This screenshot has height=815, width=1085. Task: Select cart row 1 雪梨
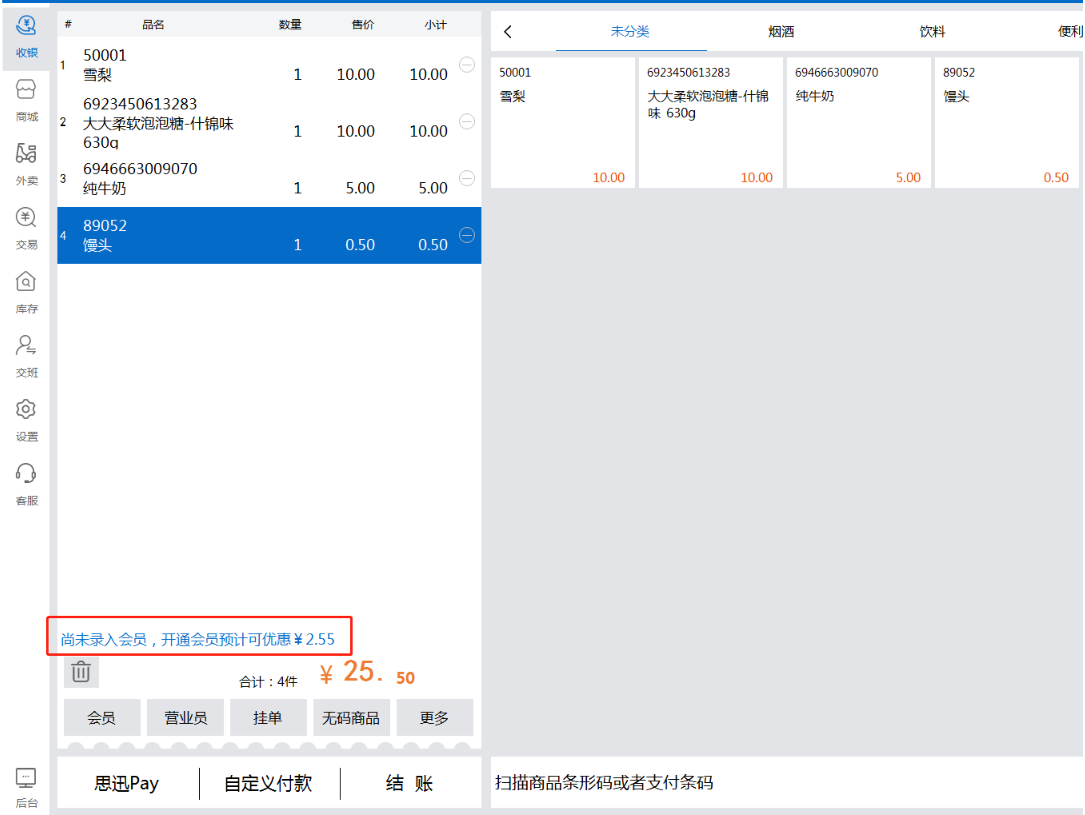coord(269,65)
